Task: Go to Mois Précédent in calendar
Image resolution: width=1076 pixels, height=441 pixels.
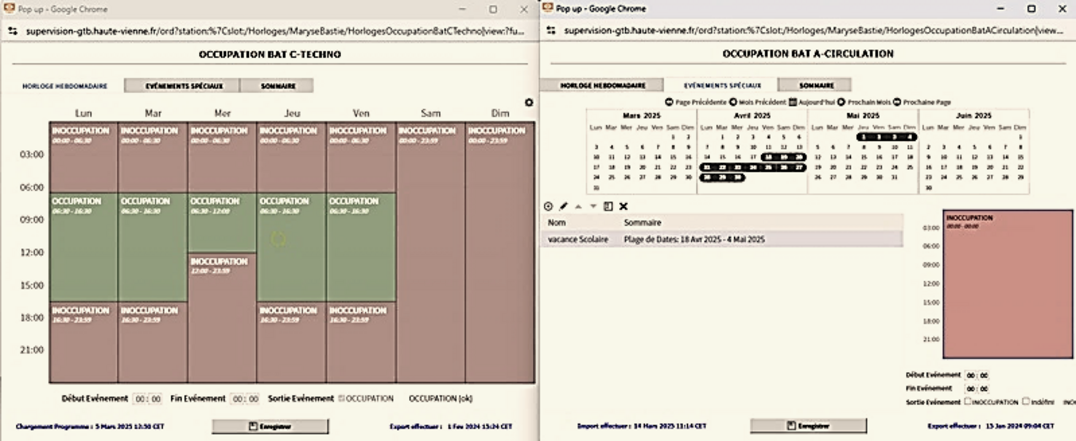Action: (733, 103)
